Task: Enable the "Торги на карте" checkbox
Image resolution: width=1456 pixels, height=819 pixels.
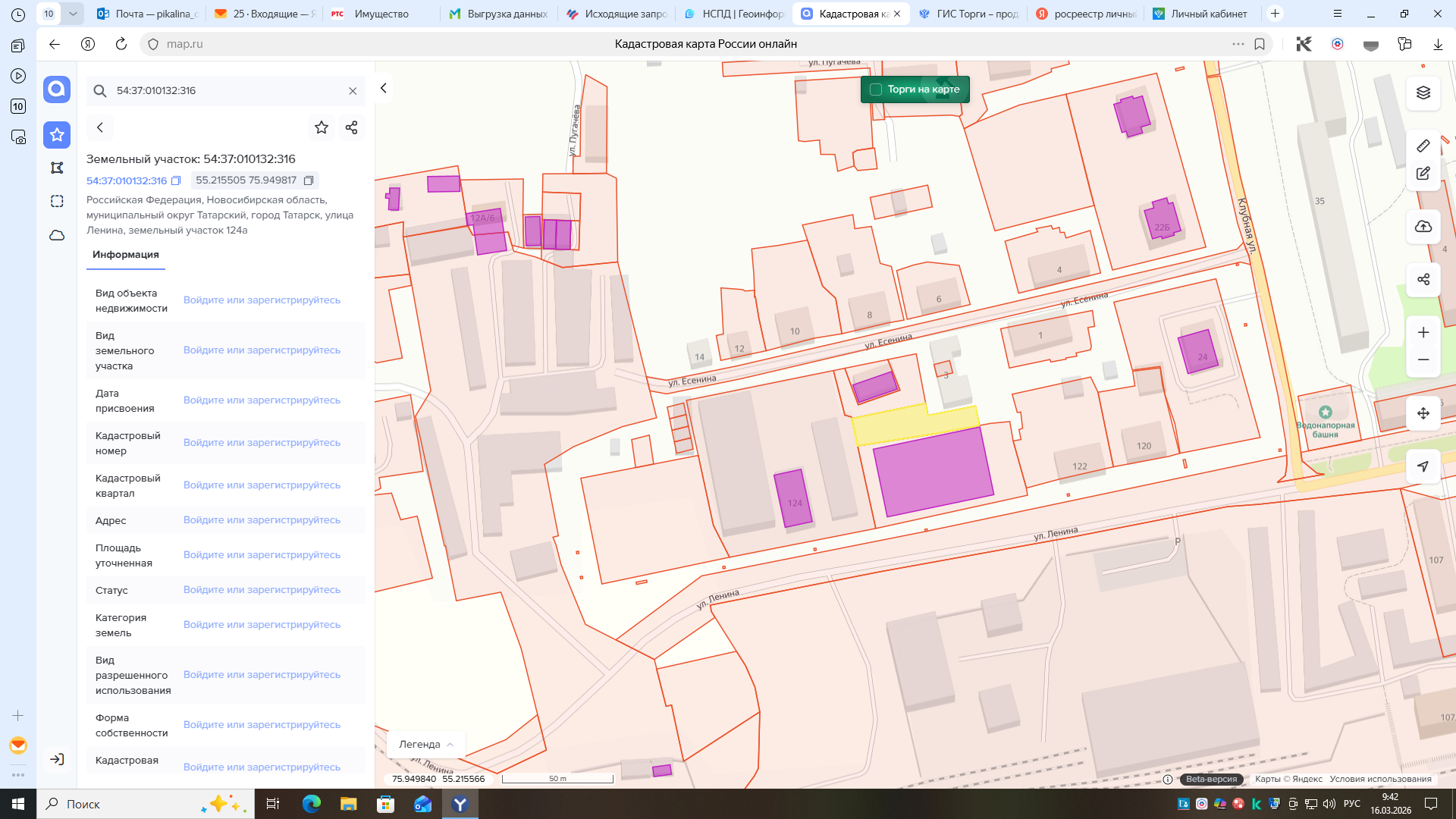Action: pyautogui.click(x=875, y=89)
